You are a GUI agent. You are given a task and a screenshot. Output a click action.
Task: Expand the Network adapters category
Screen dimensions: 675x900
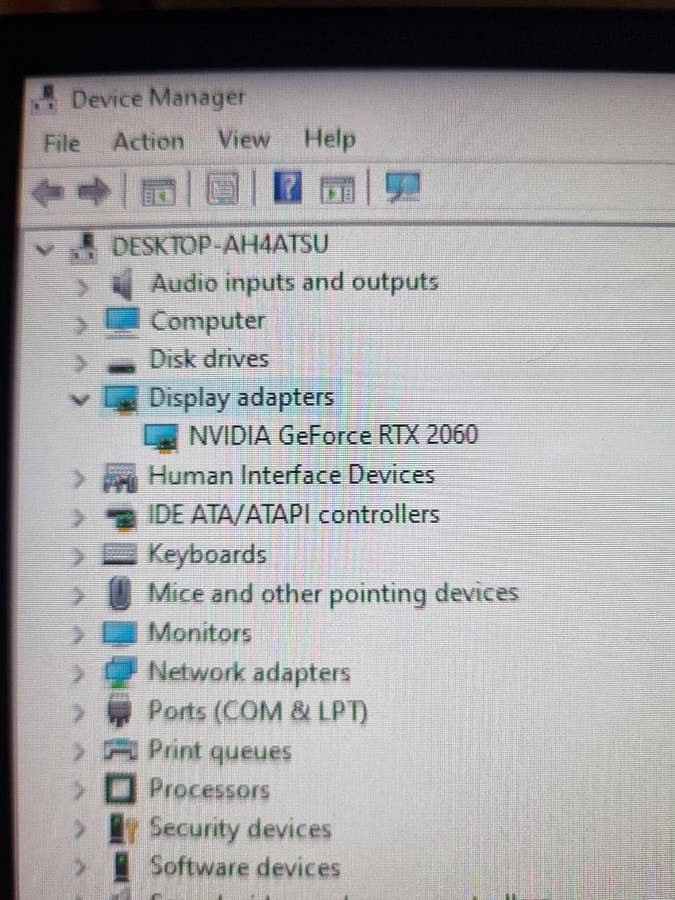click(78, 673)
